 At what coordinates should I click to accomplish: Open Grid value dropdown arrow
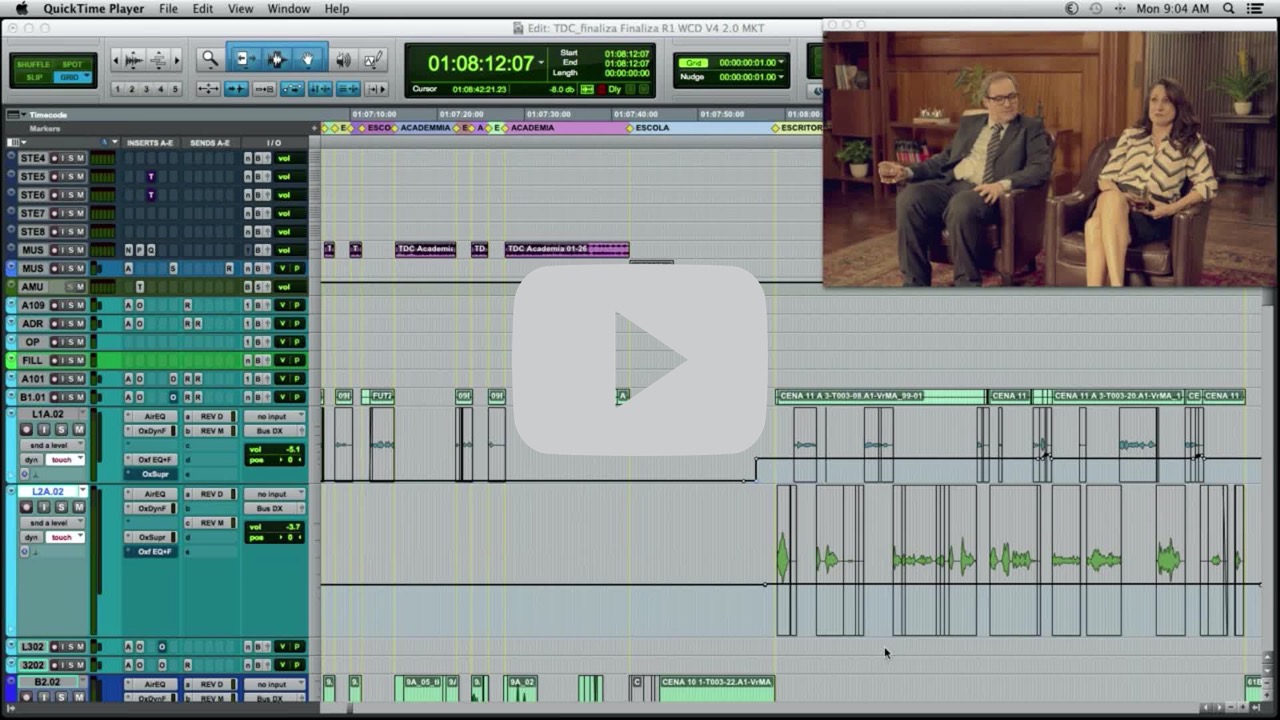pos(781,62)
